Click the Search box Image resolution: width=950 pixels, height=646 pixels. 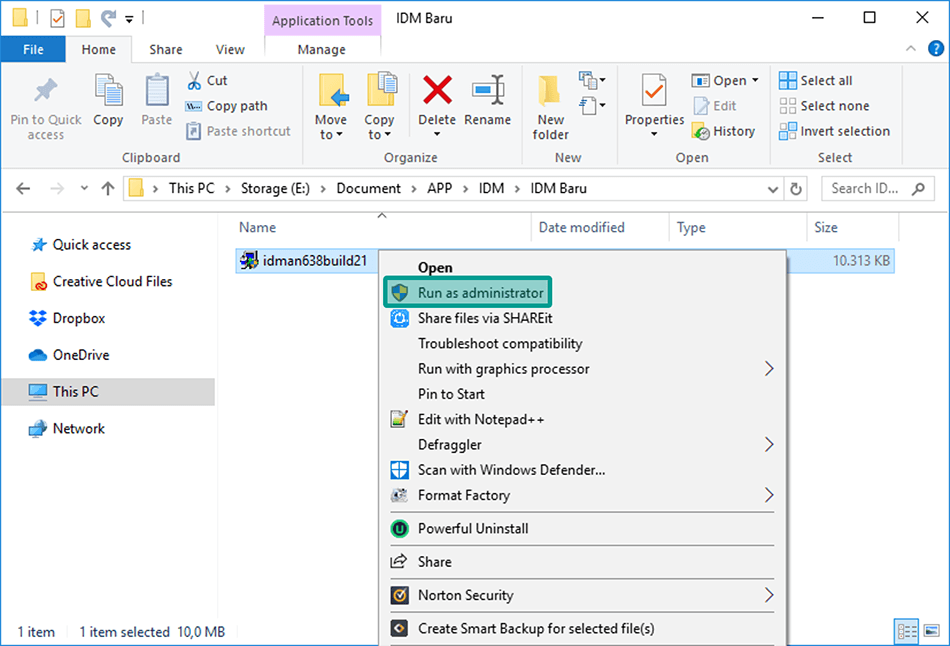point(877,188)
